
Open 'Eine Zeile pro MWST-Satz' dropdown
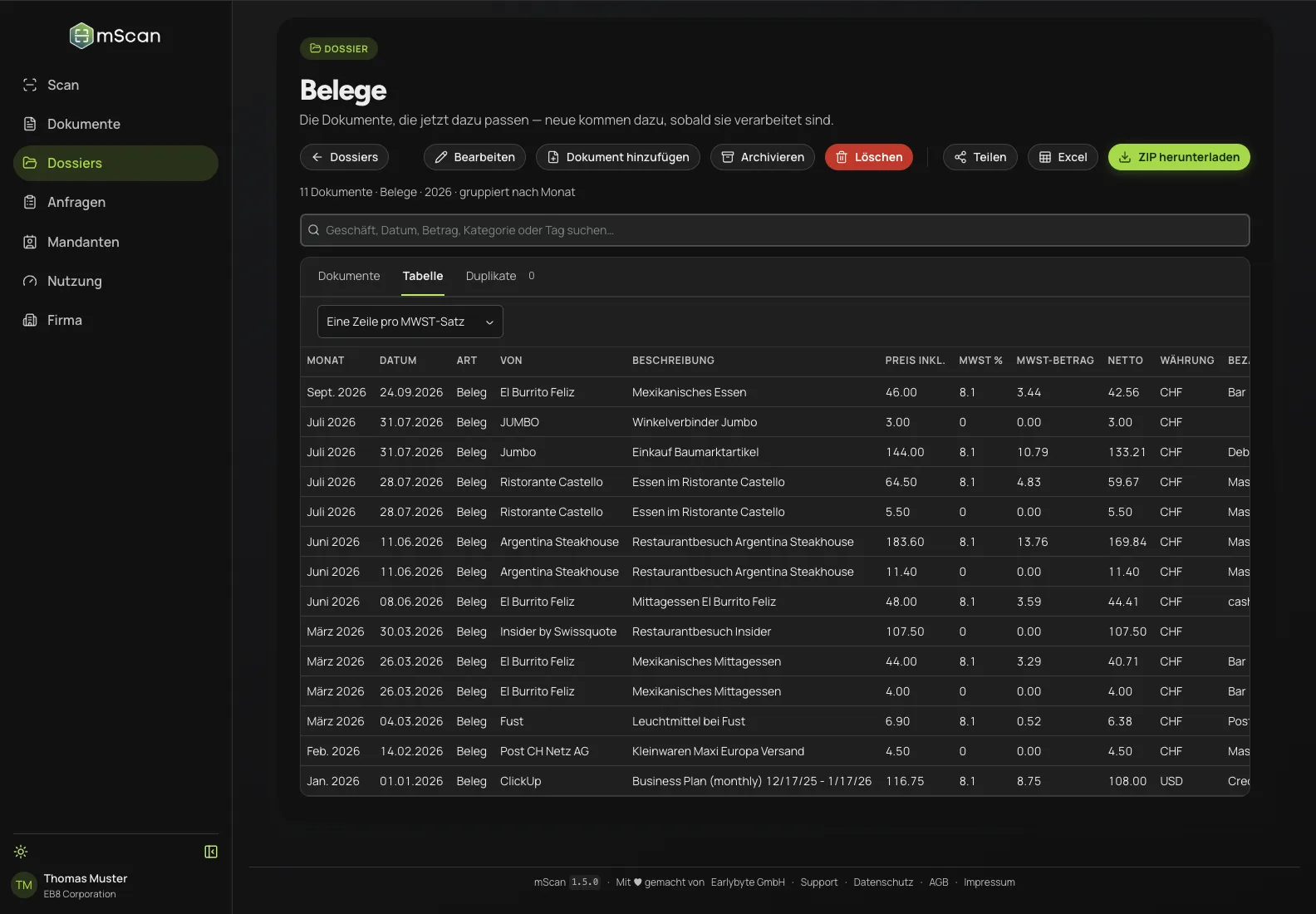coord(410,322)
